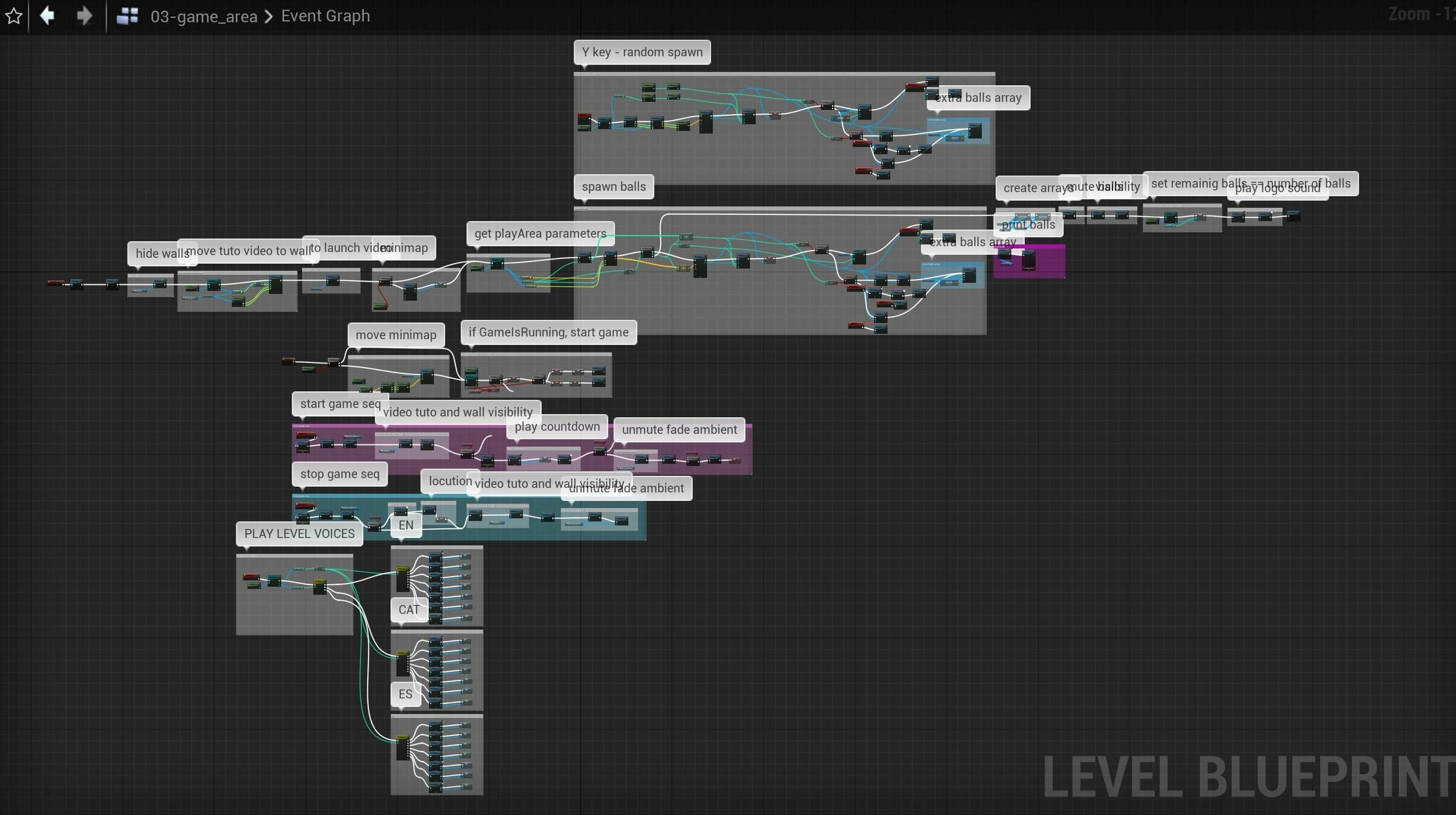
Task: Click the 'CAT' voices comment label
Action: click(408, 610)
